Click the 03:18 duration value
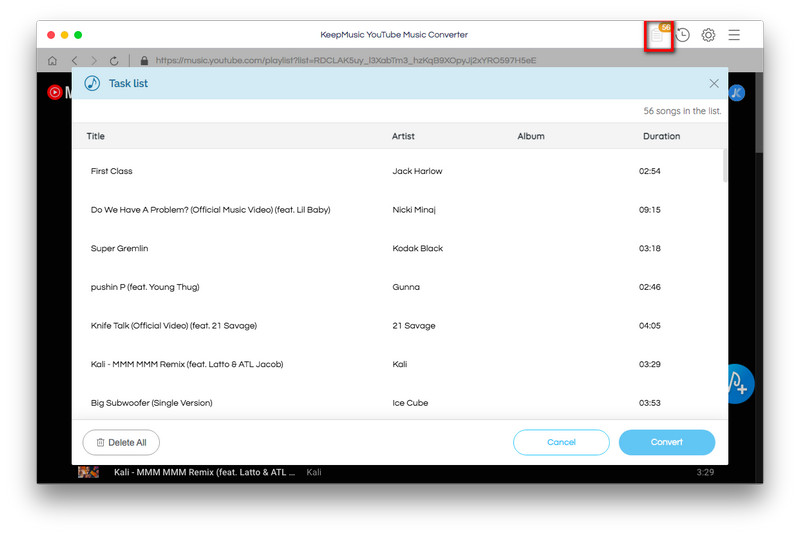 (x=649, y=248)
